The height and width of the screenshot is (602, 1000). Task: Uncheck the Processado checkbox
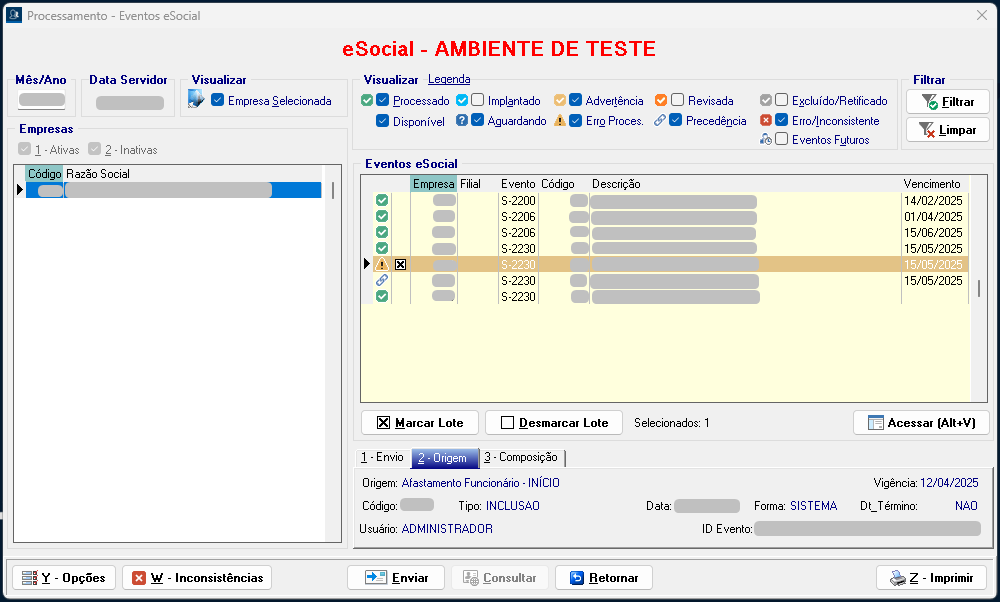click(383, 101)
